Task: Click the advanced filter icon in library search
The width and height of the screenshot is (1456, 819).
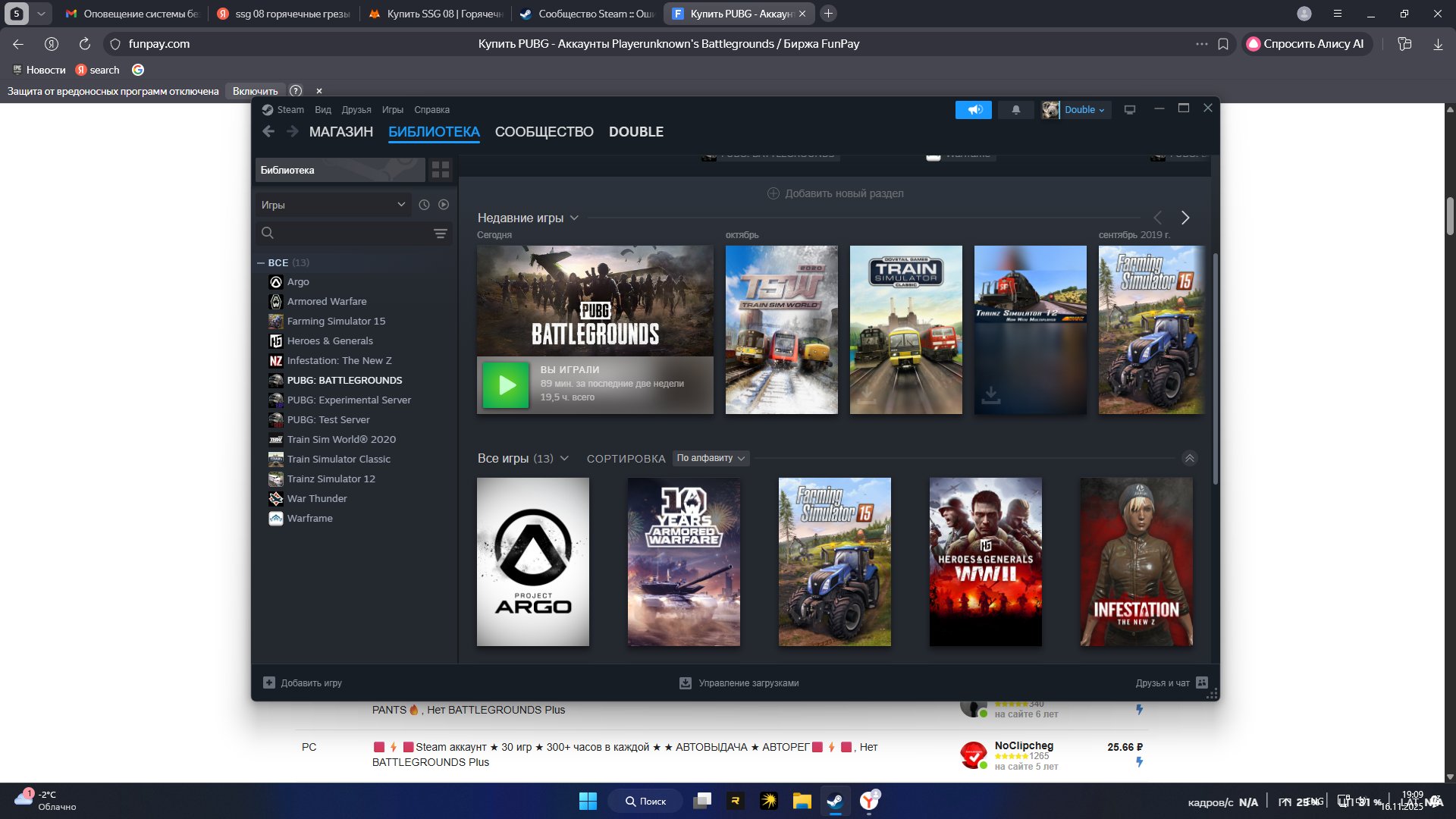Action: (440, 234)
